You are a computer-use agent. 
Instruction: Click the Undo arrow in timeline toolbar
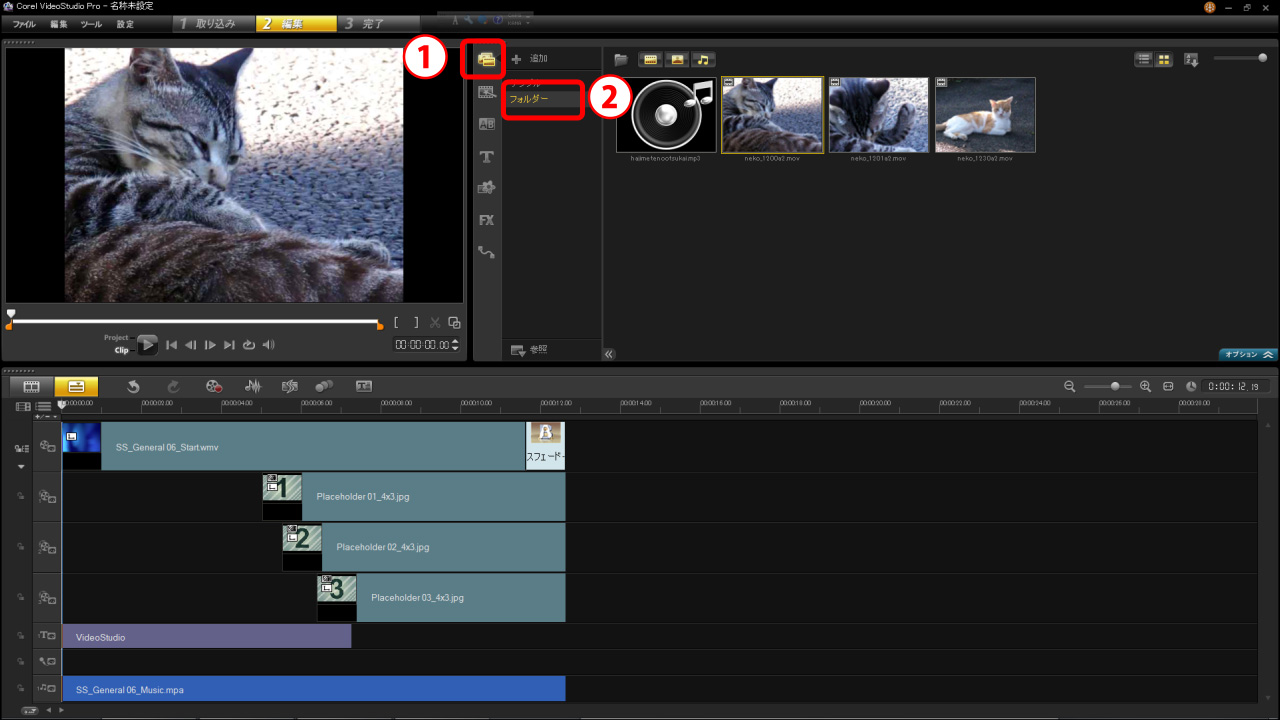coord(133,386)
